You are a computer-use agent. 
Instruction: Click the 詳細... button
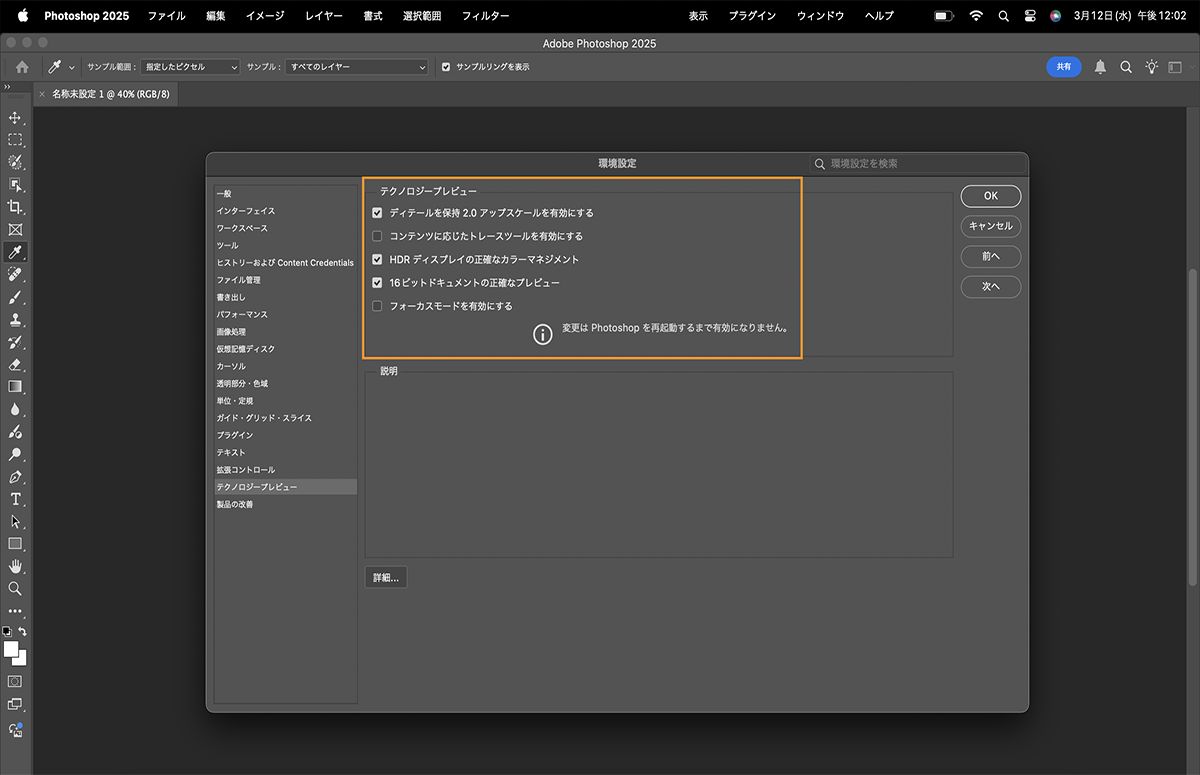click(385, 576)
